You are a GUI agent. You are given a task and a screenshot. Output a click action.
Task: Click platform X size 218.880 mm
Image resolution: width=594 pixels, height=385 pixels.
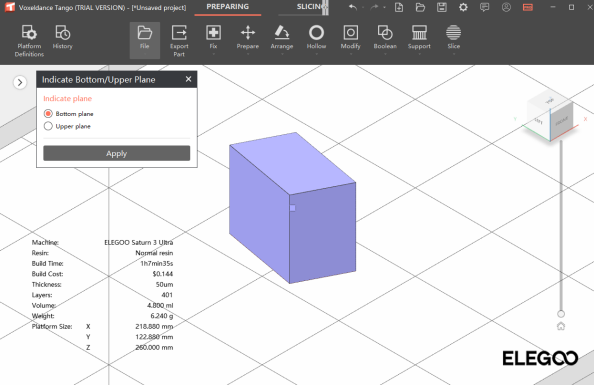[x=154, y=326]
